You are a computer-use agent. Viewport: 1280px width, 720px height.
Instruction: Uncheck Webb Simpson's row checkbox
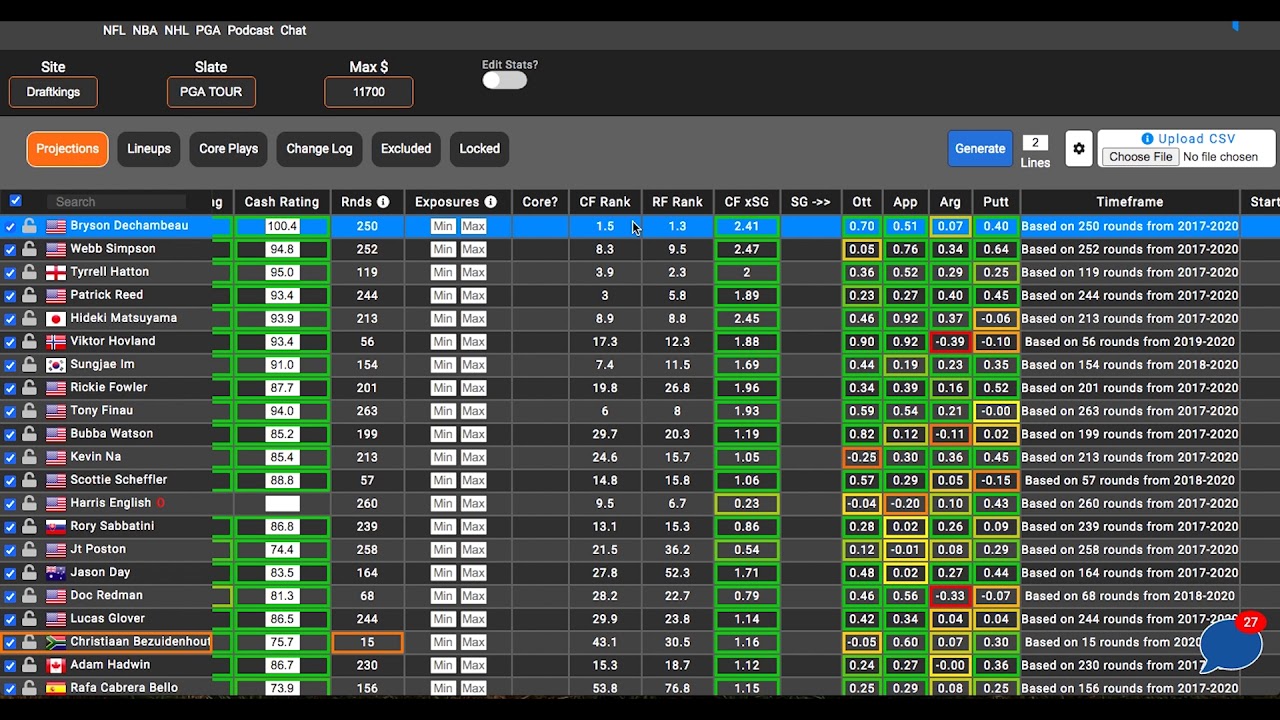[x=10, y=250]
